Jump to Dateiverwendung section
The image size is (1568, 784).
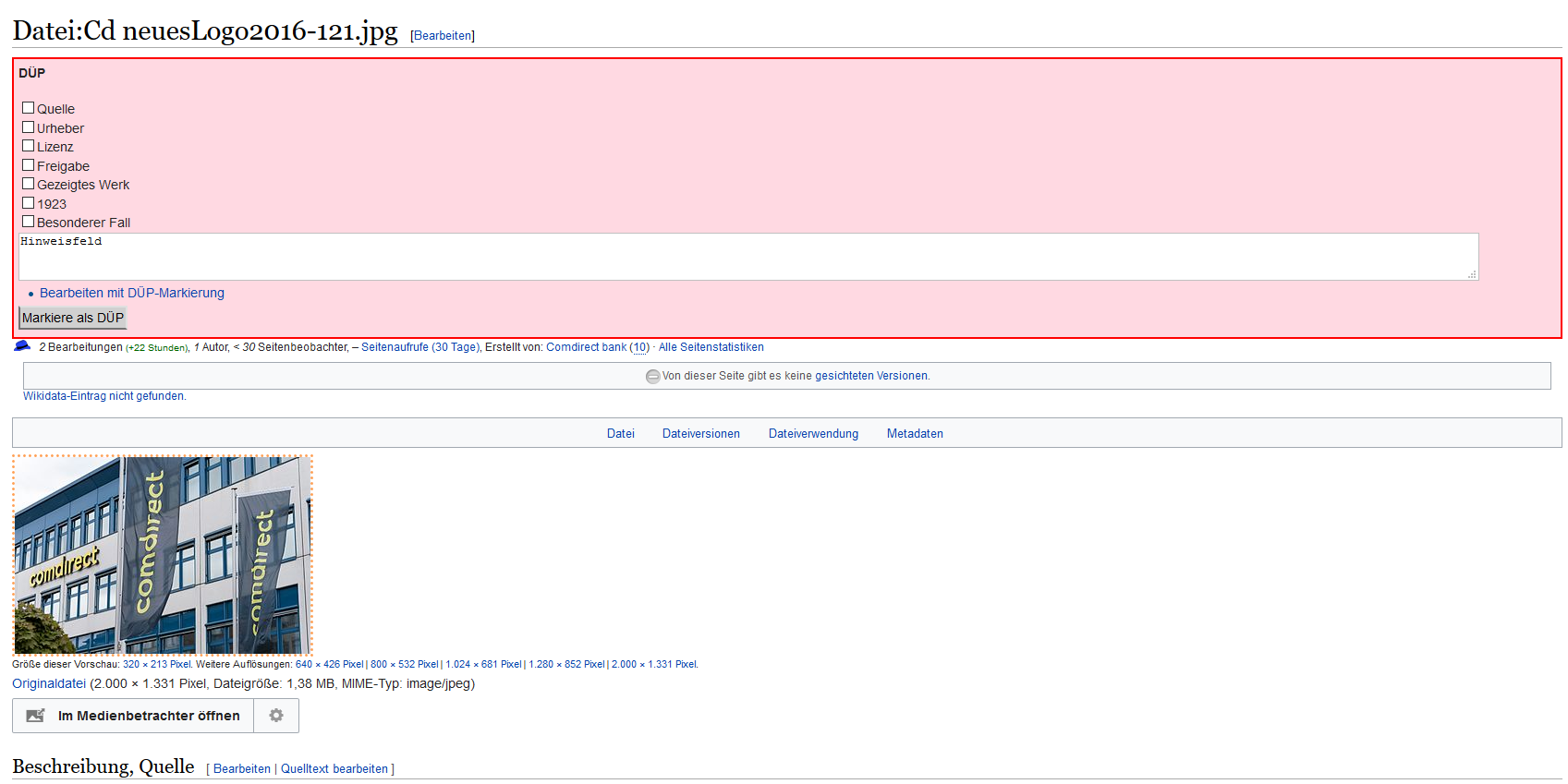point(813,434)
